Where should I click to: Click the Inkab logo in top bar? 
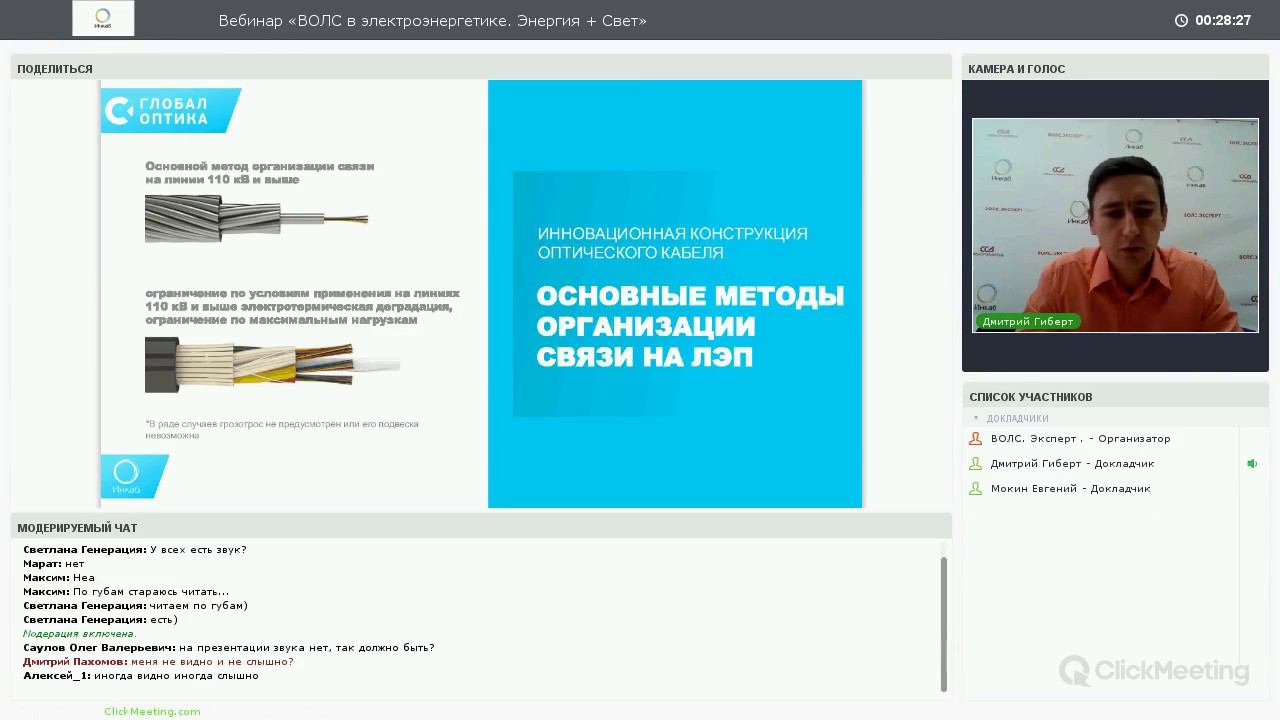[103, 19]
